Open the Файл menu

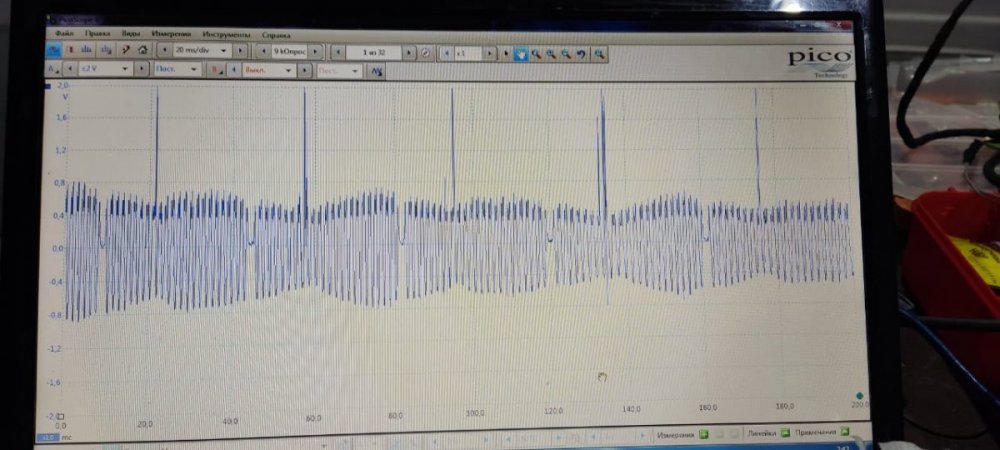point(64,33)
